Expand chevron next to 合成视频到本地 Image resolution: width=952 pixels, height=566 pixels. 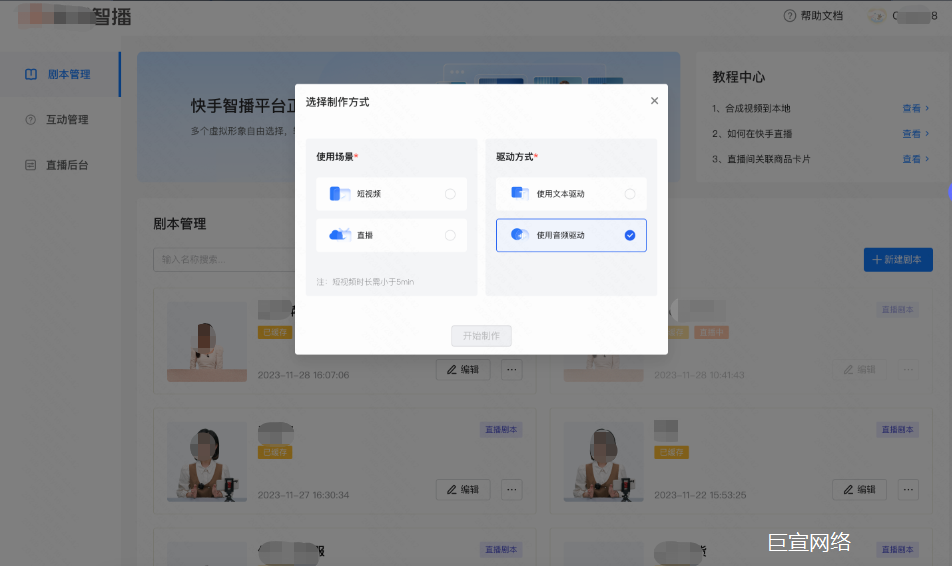[927, 108]
